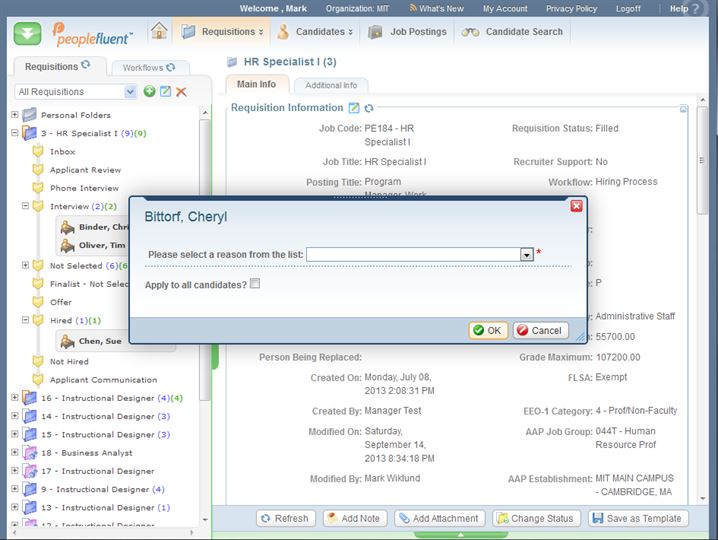
Task: Click edit icon beside All Requisitions dropdown
Action: (165, 92)
